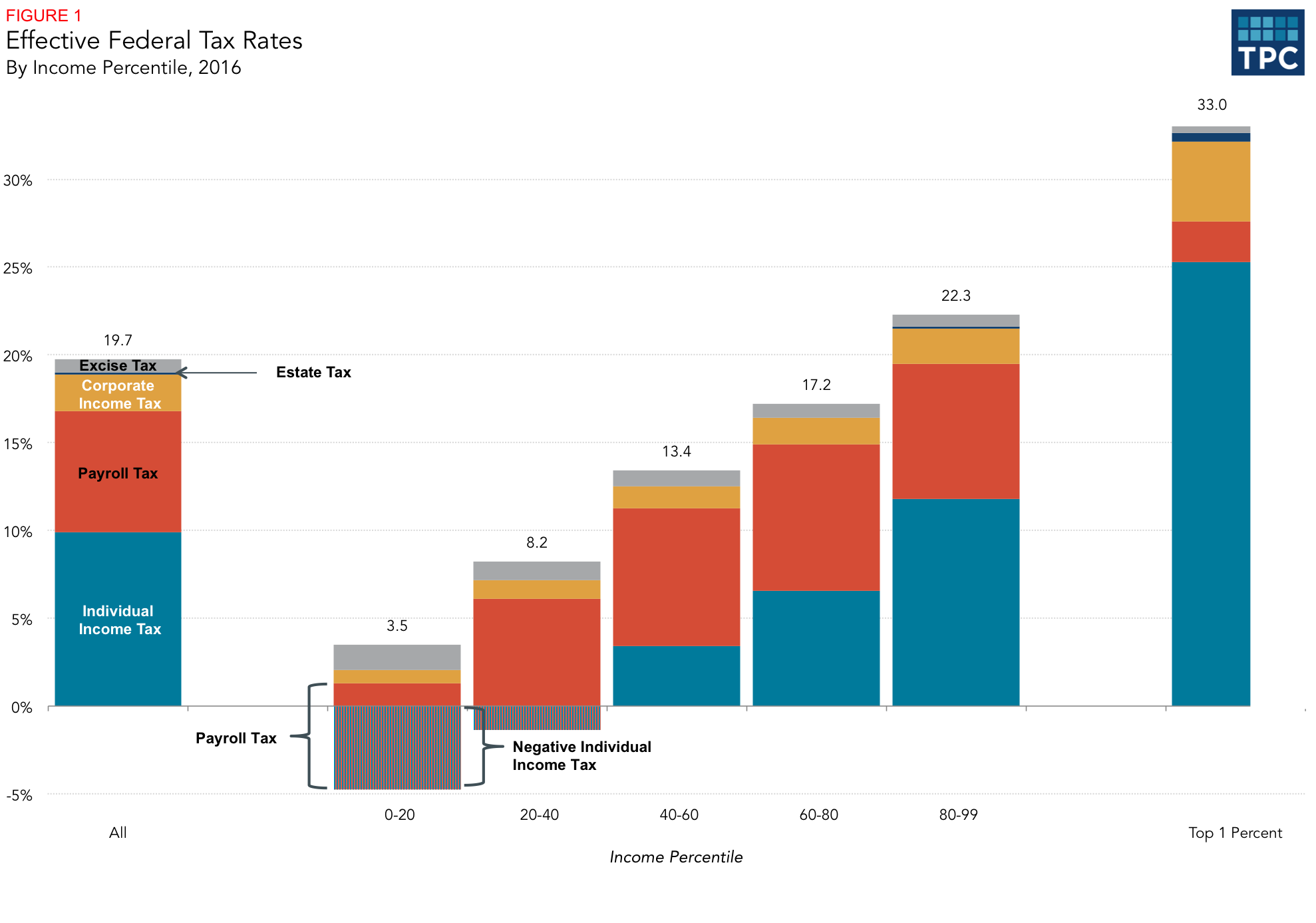Click the Estate Tax label text

[x=313, y=373]
